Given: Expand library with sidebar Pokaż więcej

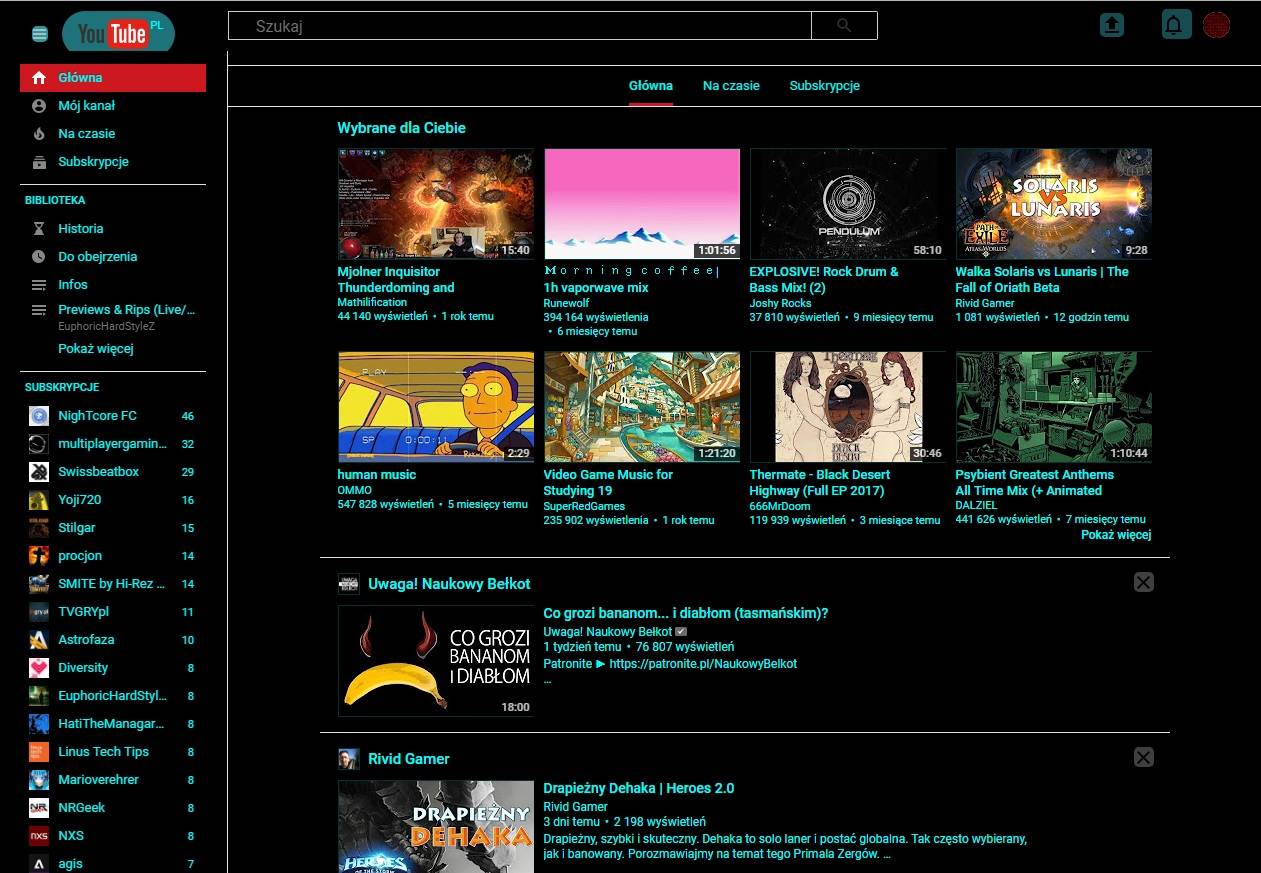Looking at the screenshot, I should click(95, 349).
